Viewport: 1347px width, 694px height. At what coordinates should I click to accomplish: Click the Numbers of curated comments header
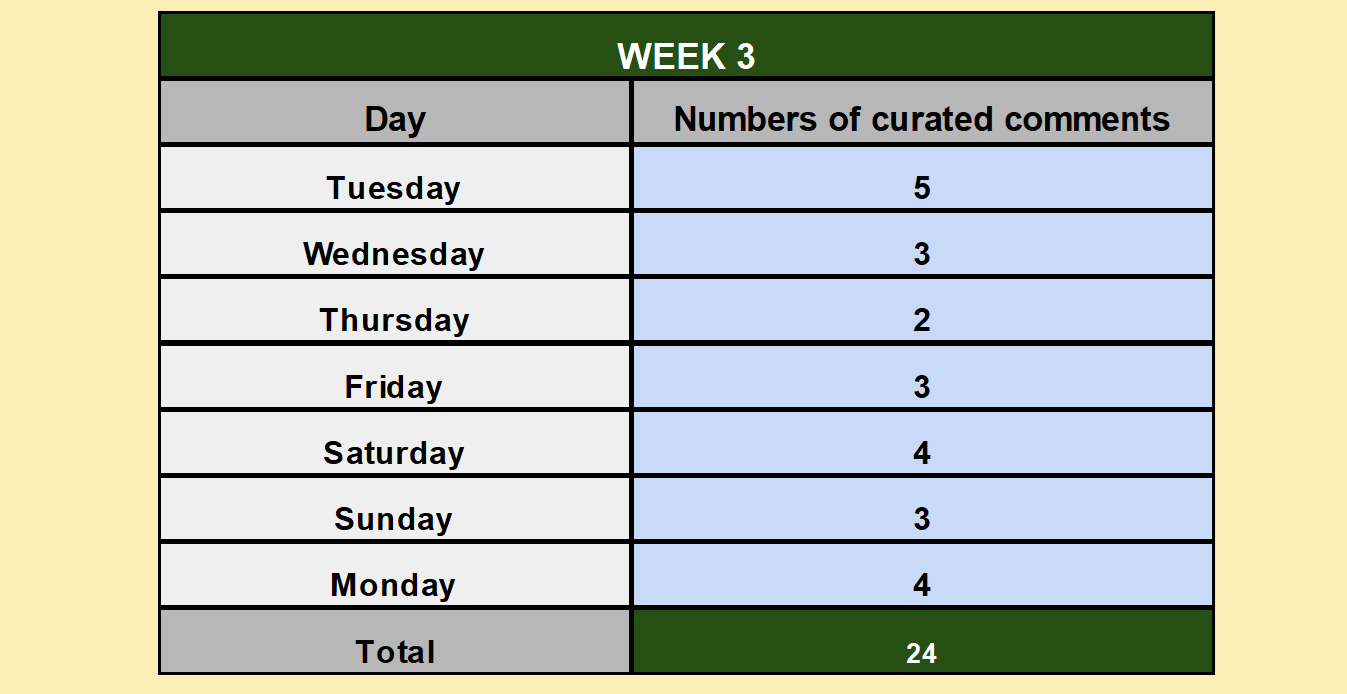(x=922, y=112)
